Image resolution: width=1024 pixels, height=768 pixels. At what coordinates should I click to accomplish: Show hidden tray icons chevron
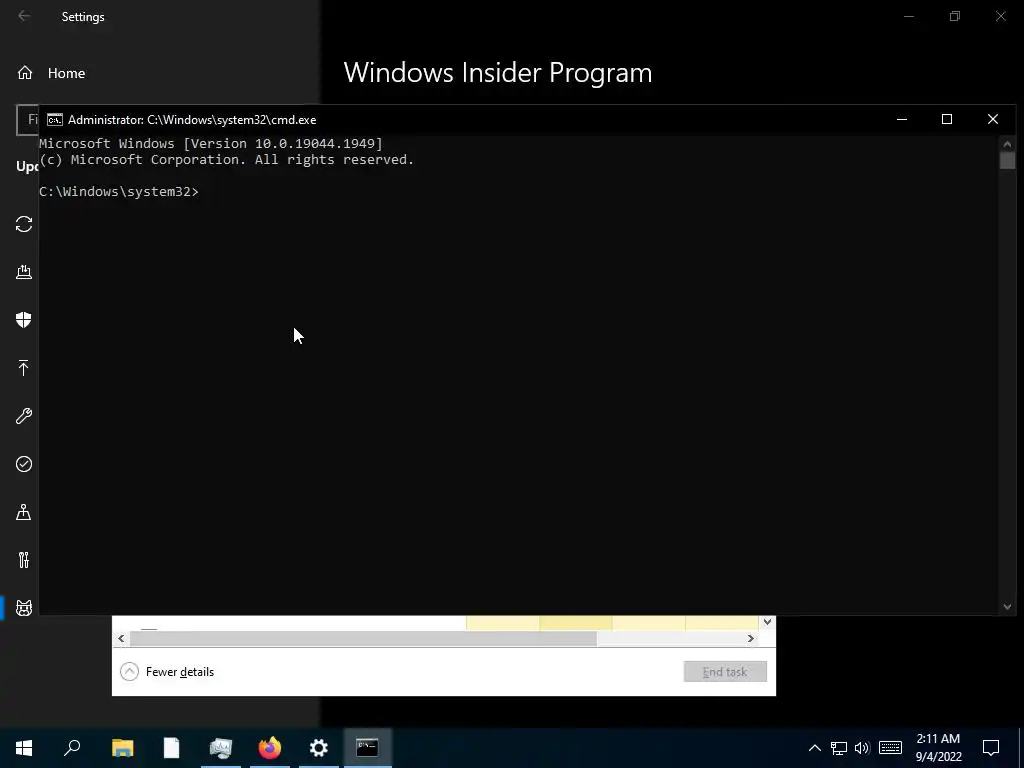814,748
